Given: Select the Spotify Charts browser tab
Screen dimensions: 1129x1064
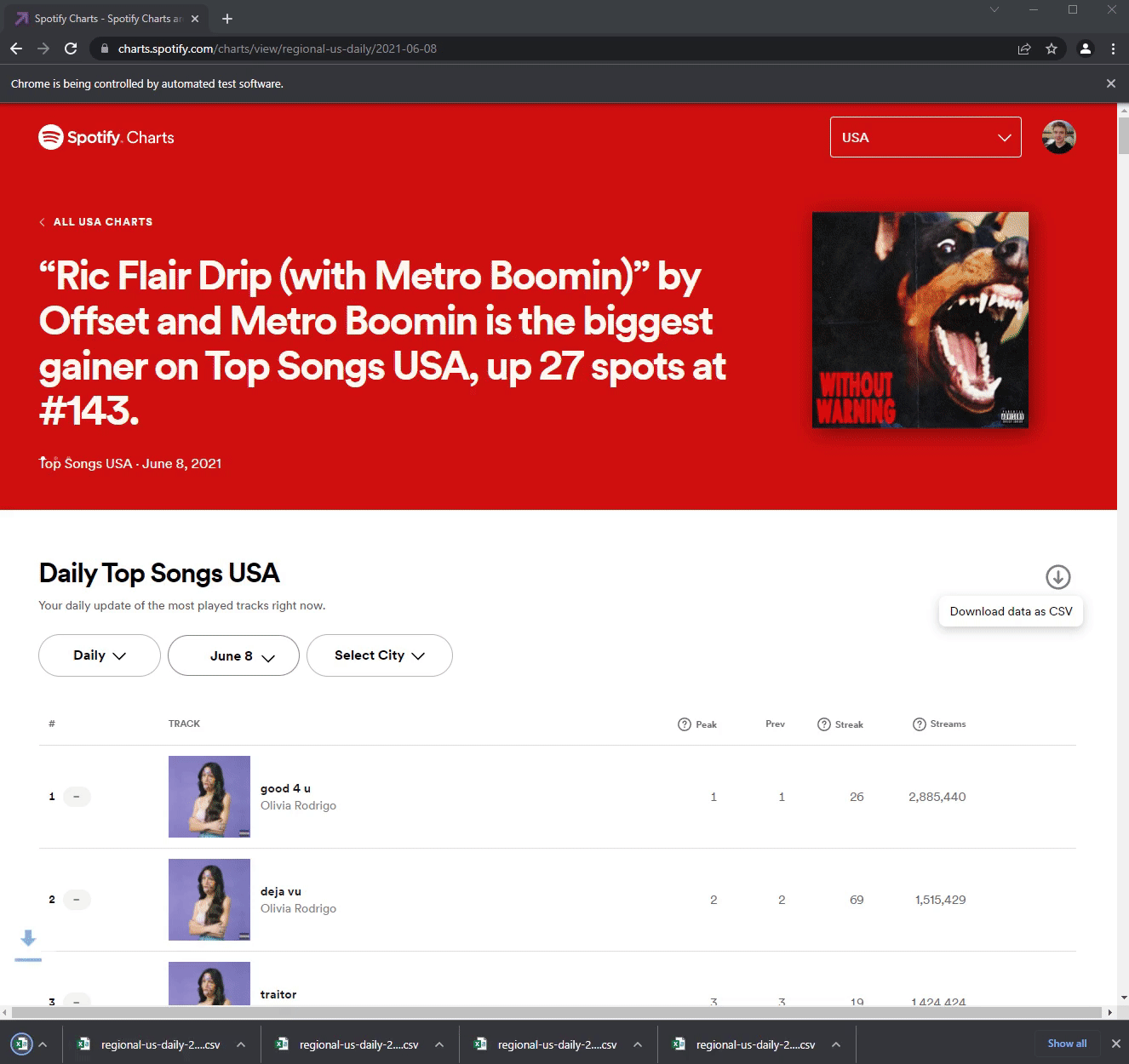Looking at the screenshot, I should [106, 18].
